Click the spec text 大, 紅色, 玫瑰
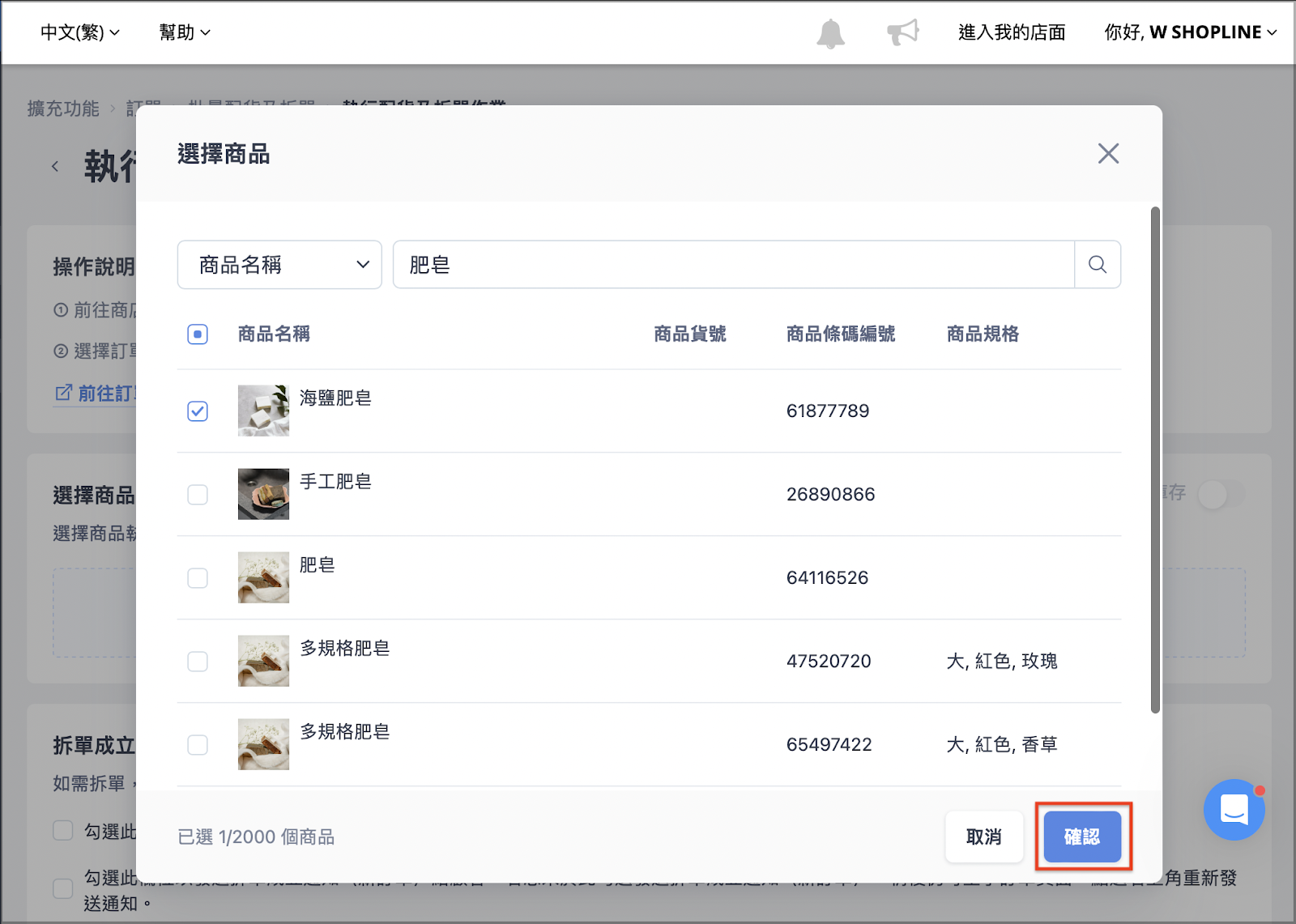 click(x=1002, y=661)
